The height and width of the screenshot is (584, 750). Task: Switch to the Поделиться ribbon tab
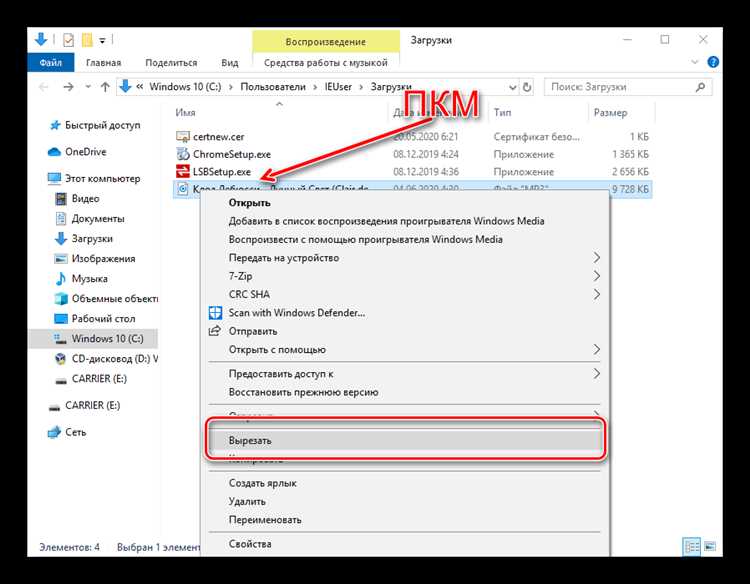[171, 63]
